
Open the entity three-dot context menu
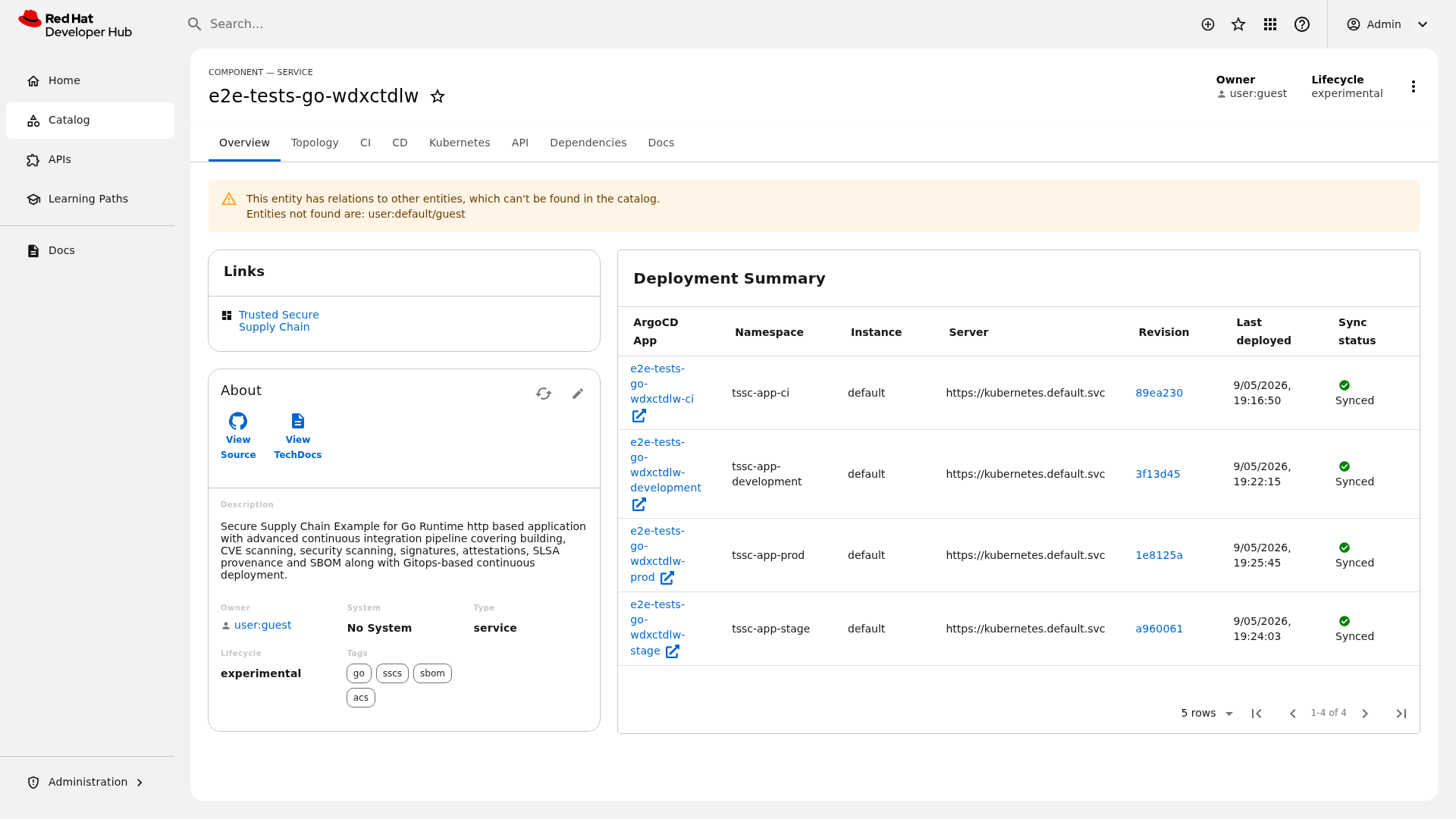(1414, 86)
